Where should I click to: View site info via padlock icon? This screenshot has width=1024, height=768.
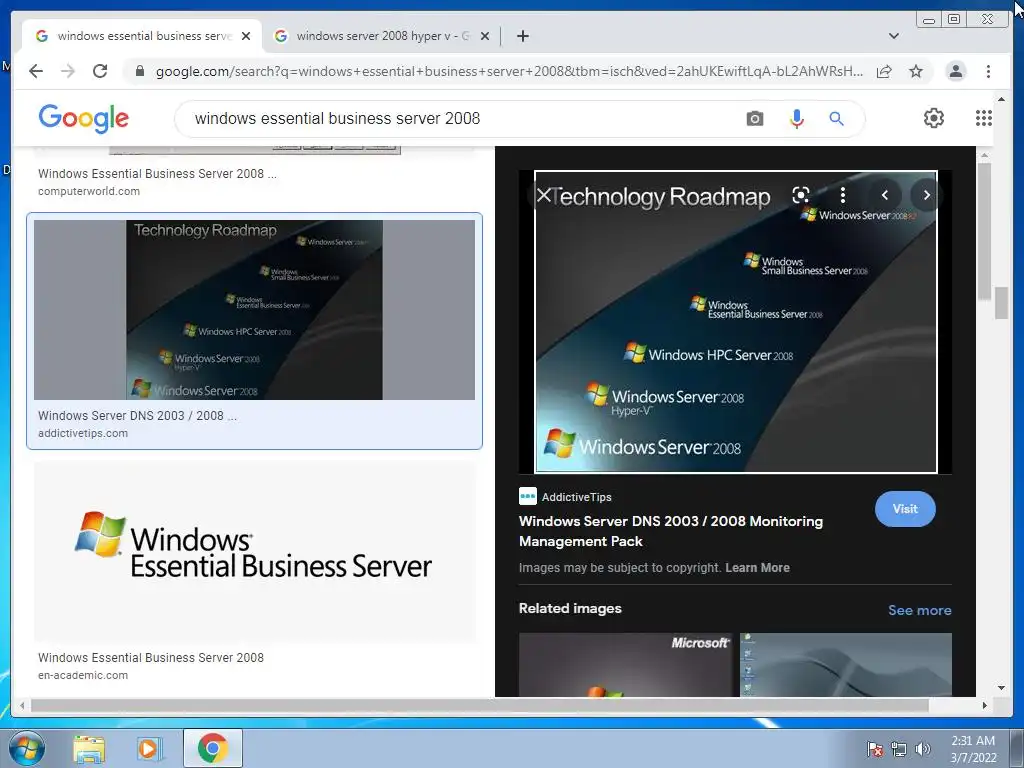[x=139, y=71]
